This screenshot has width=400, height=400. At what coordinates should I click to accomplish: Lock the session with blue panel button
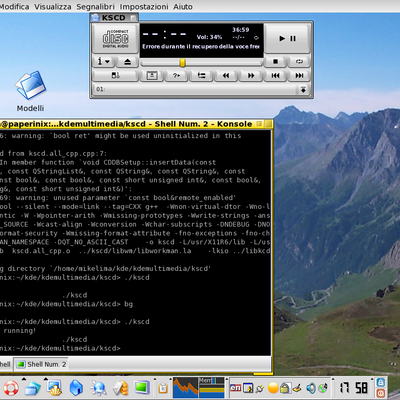380,382
